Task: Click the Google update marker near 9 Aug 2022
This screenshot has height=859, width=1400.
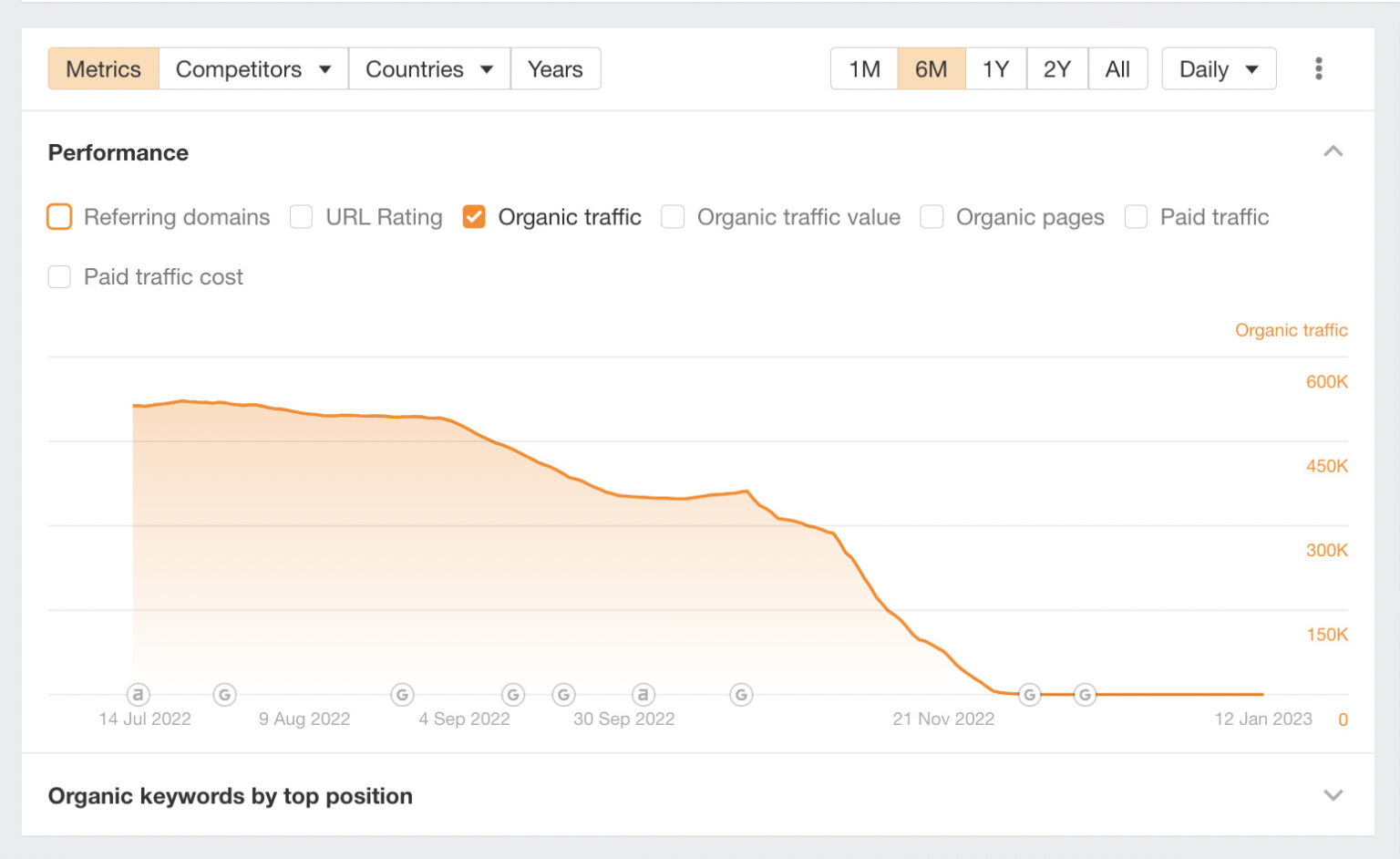Action: click(x=224, y=694)
